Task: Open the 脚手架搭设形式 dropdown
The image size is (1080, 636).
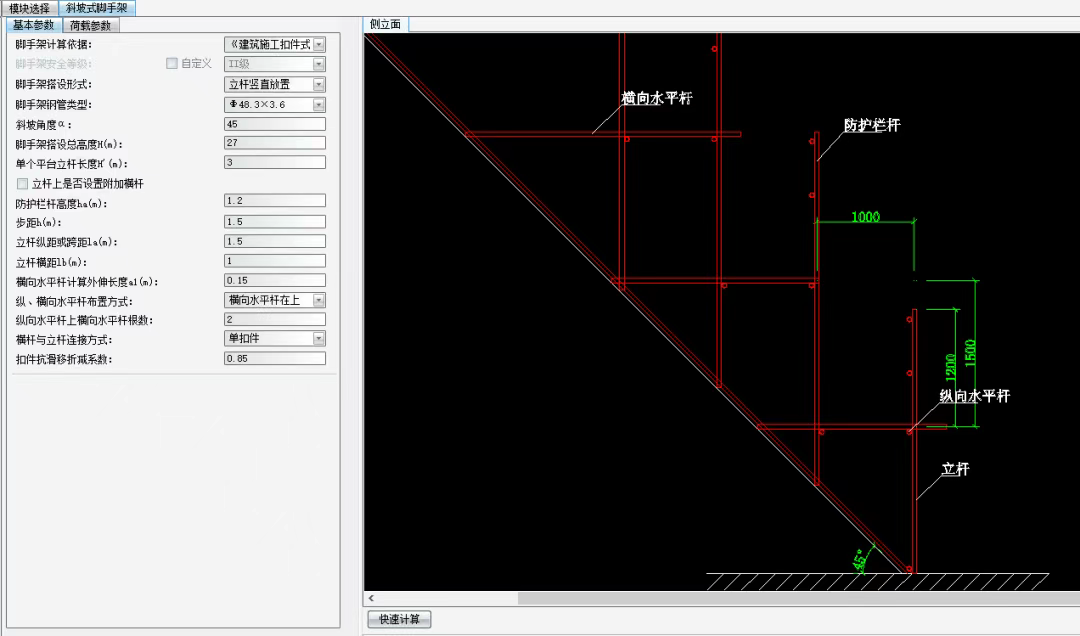Action: coord(318,84)
